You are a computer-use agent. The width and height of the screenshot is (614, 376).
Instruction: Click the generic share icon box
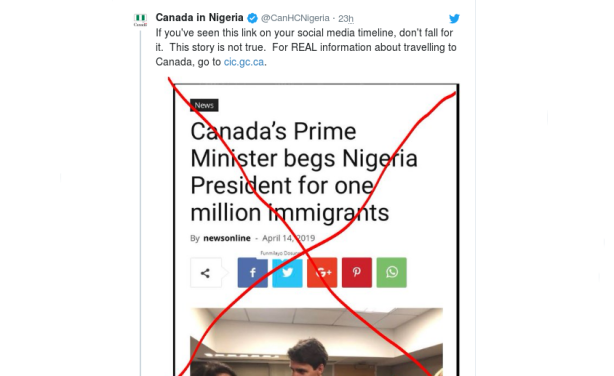click(206, 273)
